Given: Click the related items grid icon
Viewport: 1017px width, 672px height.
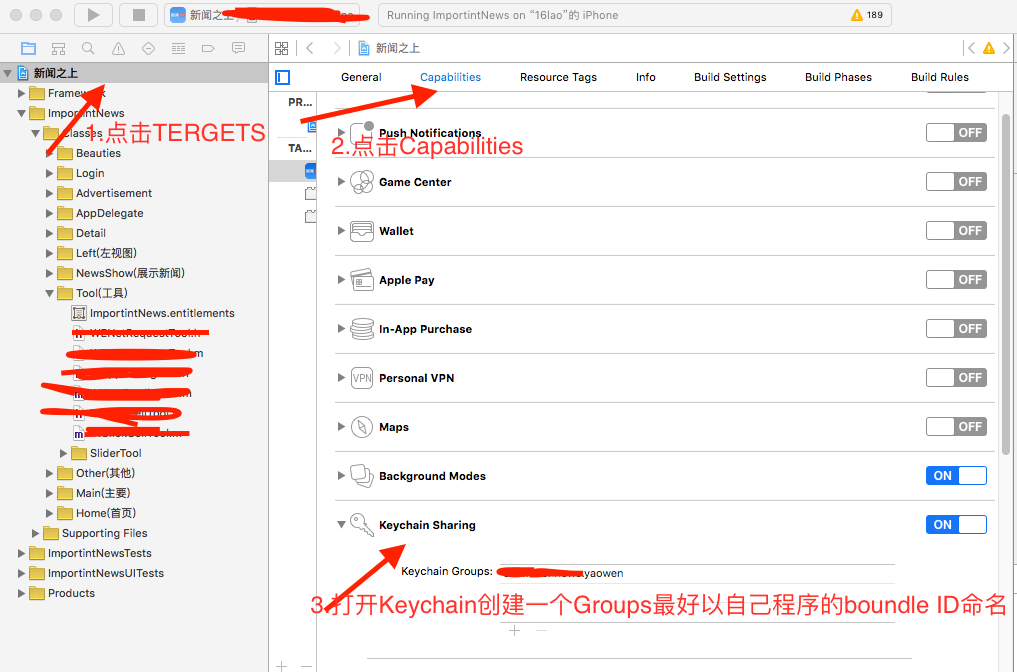Looking at the screenshot, I should click(281, 48).
